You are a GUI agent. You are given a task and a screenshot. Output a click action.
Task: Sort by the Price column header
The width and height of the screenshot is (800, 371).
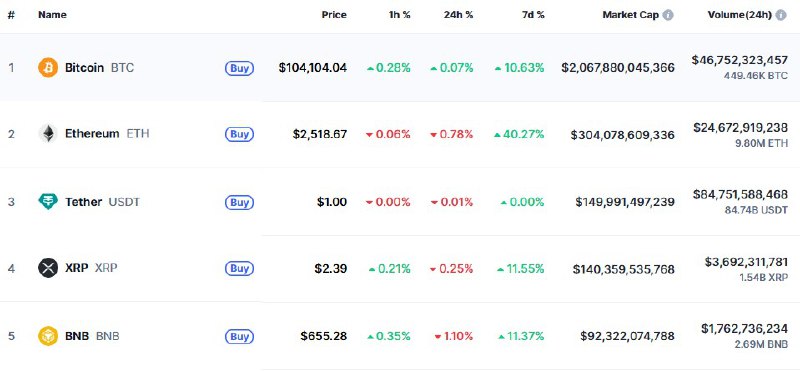(334, 15)
